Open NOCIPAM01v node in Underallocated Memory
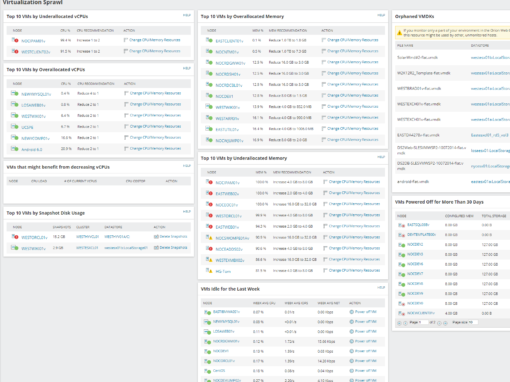The image size is (510, 382). [x=228, y=183]
